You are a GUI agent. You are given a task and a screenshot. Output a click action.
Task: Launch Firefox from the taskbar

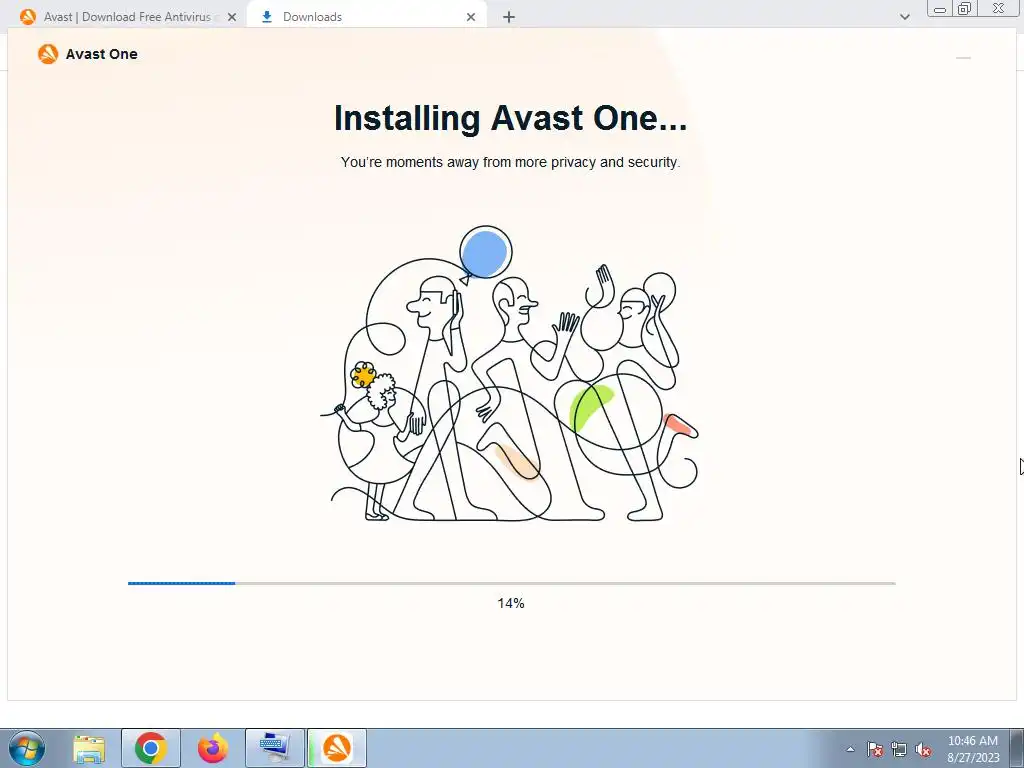click(213, 748)
